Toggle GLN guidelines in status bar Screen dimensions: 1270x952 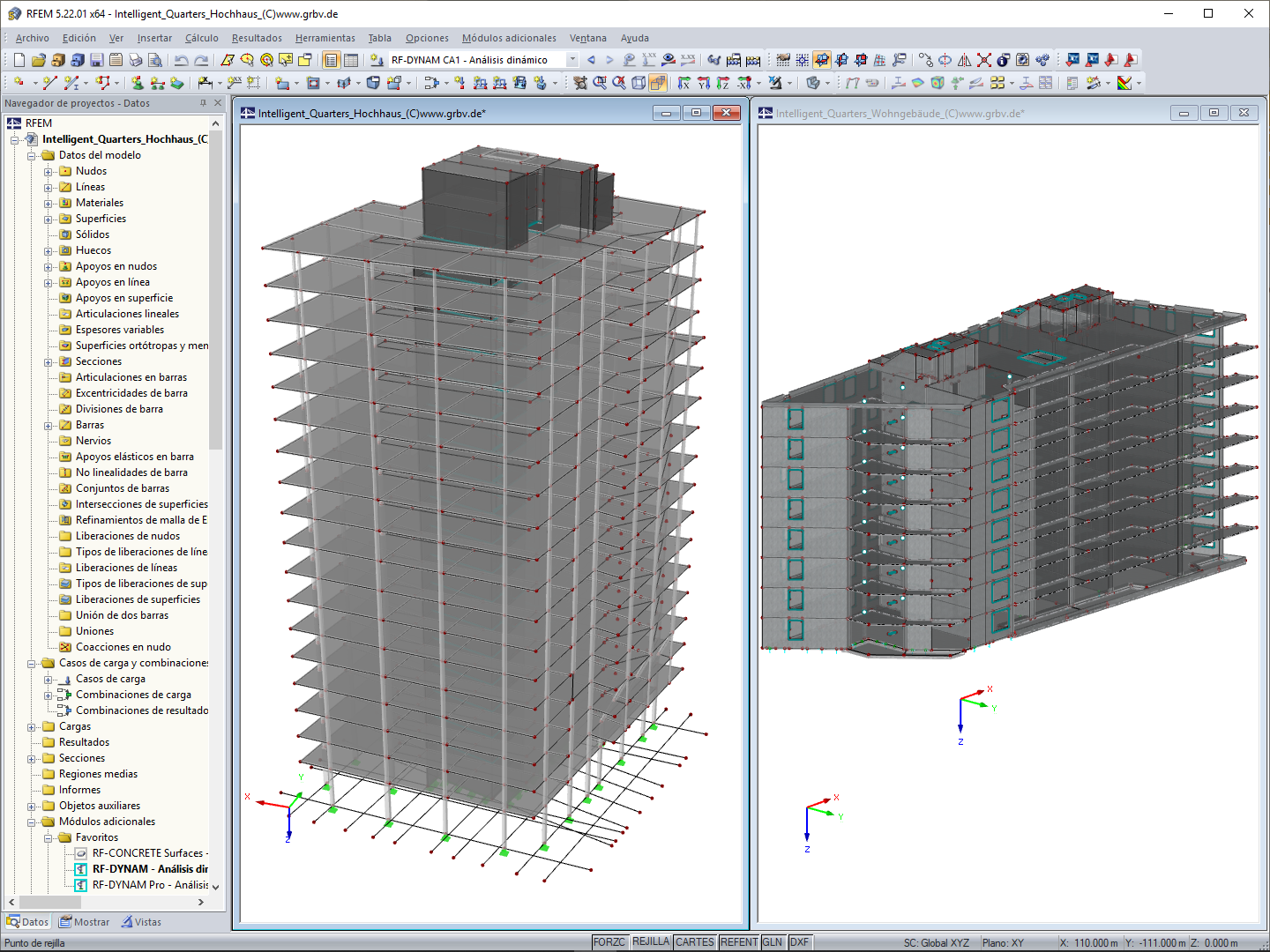773,942
